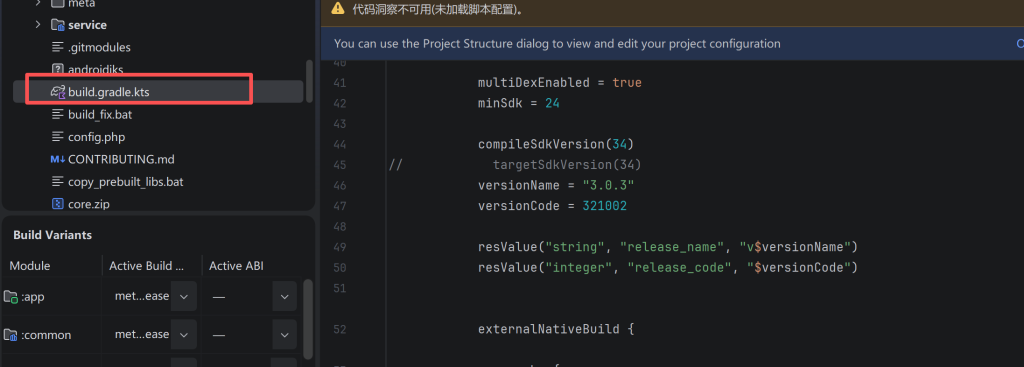1024x367 pixels.
Task: Open CONTRIBUTING.md
Action: pyautogui.click(x=121, y=159)
